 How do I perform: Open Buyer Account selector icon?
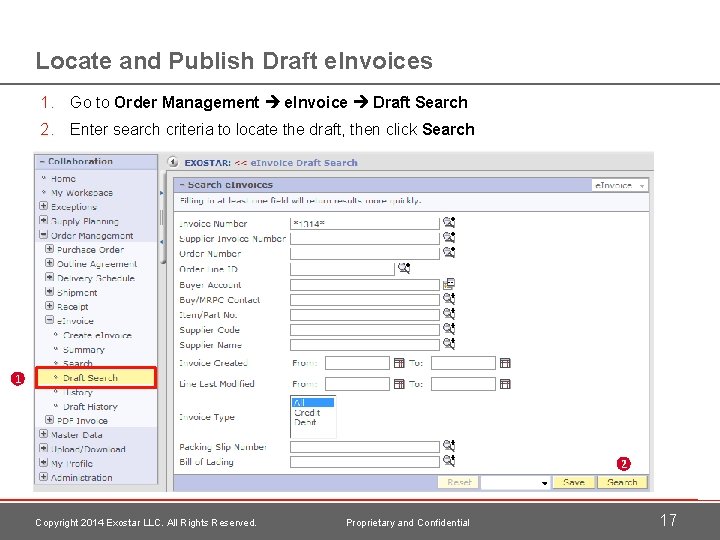[x=449, y=284]
